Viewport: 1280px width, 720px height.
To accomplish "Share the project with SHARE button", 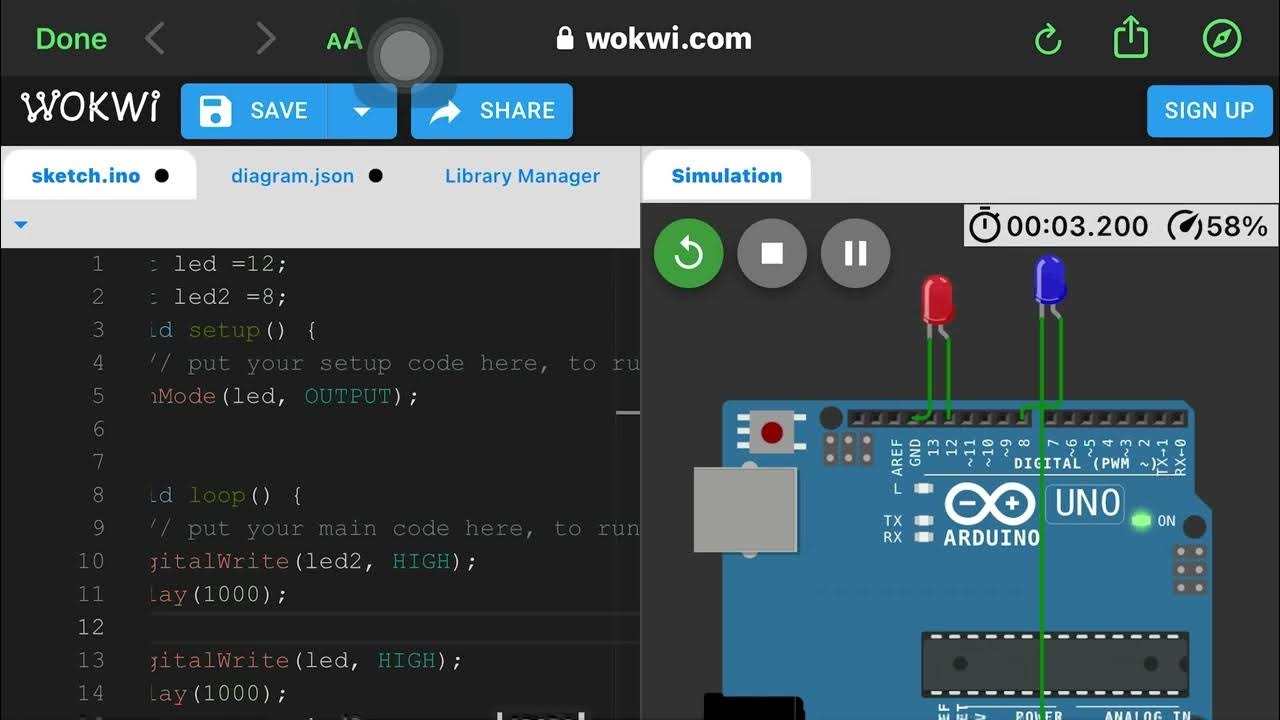I will pos(492,111).
